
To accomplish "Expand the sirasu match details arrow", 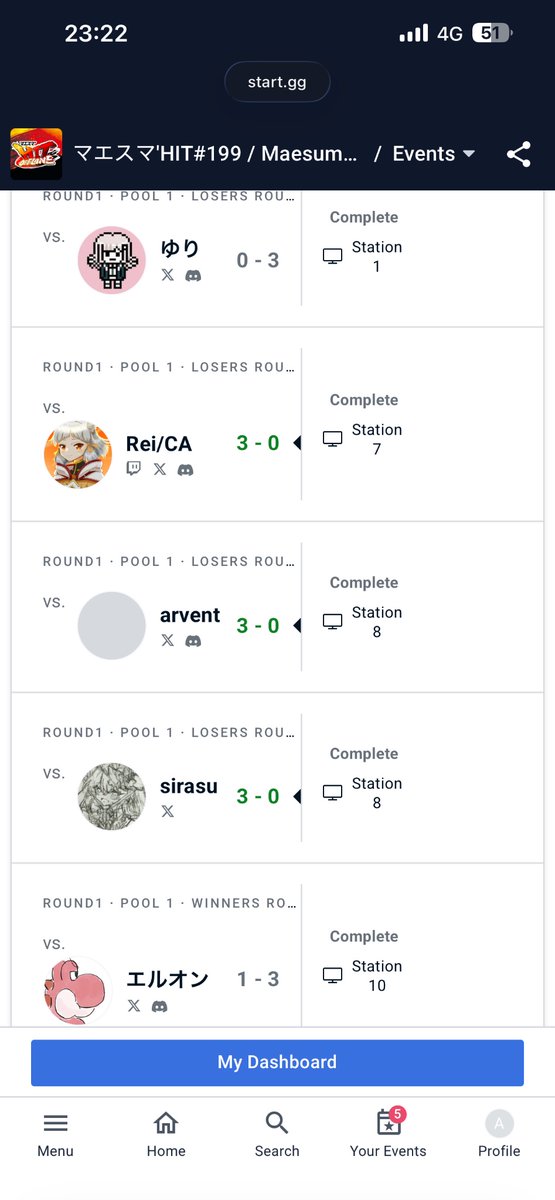I will pyautogui.click(x=296, y=797).
